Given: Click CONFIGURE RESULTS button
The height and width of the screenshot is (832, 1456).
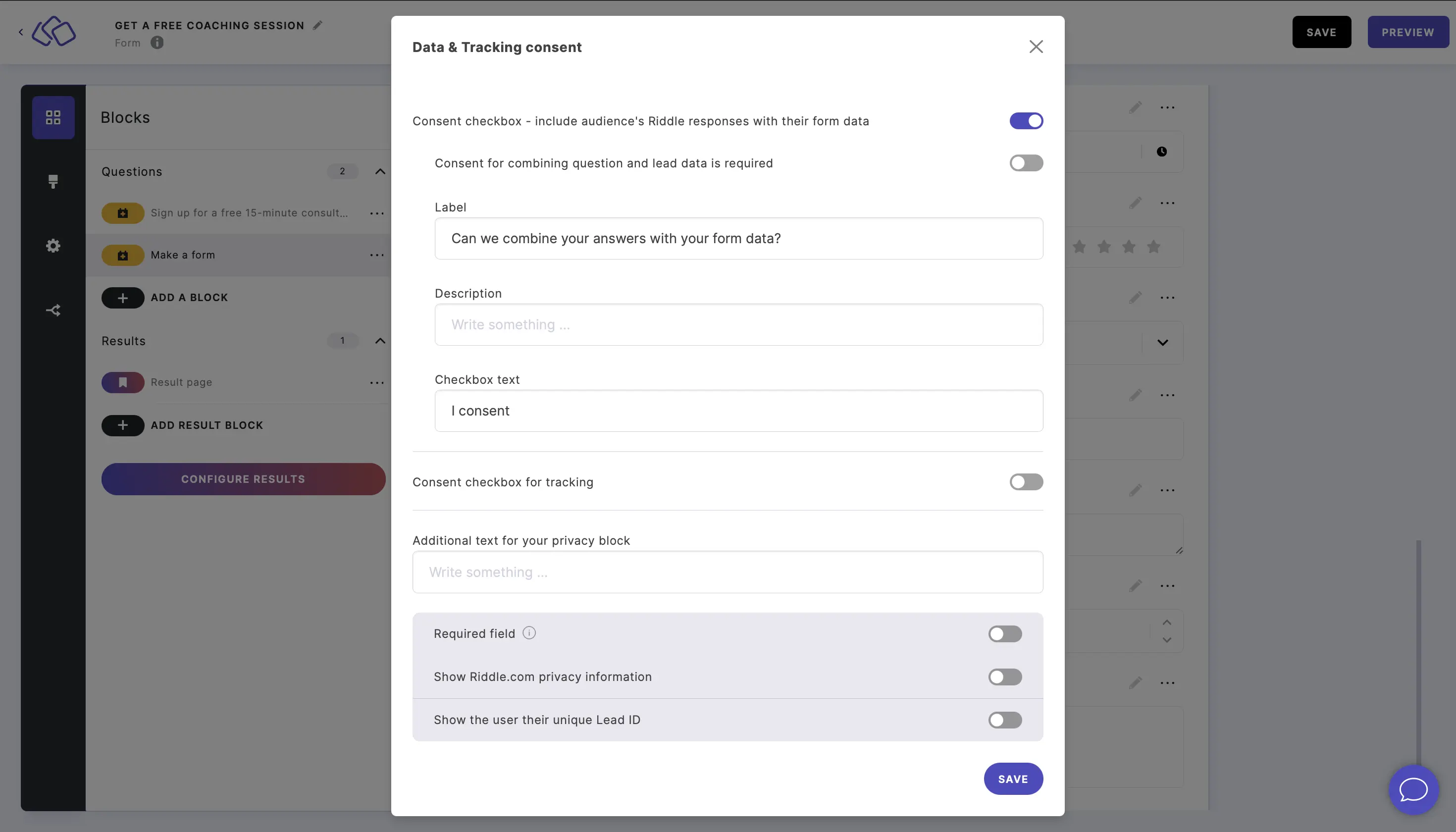Looking at the screenshot, I should (x=243, y=479).
